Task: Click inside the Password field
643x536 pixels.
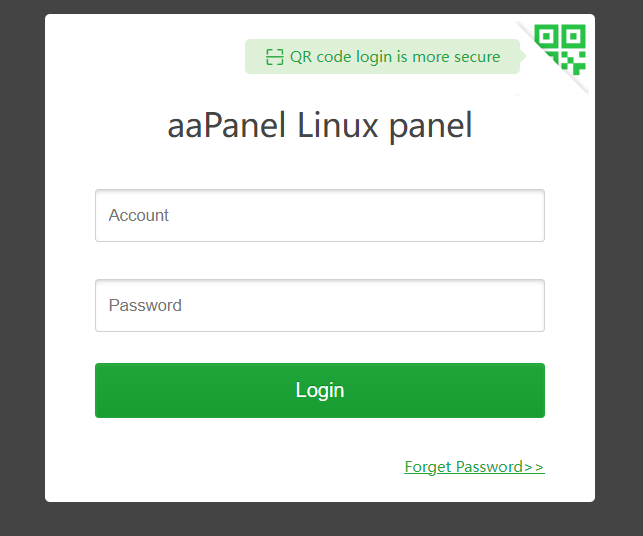Action: click(320, 305)
